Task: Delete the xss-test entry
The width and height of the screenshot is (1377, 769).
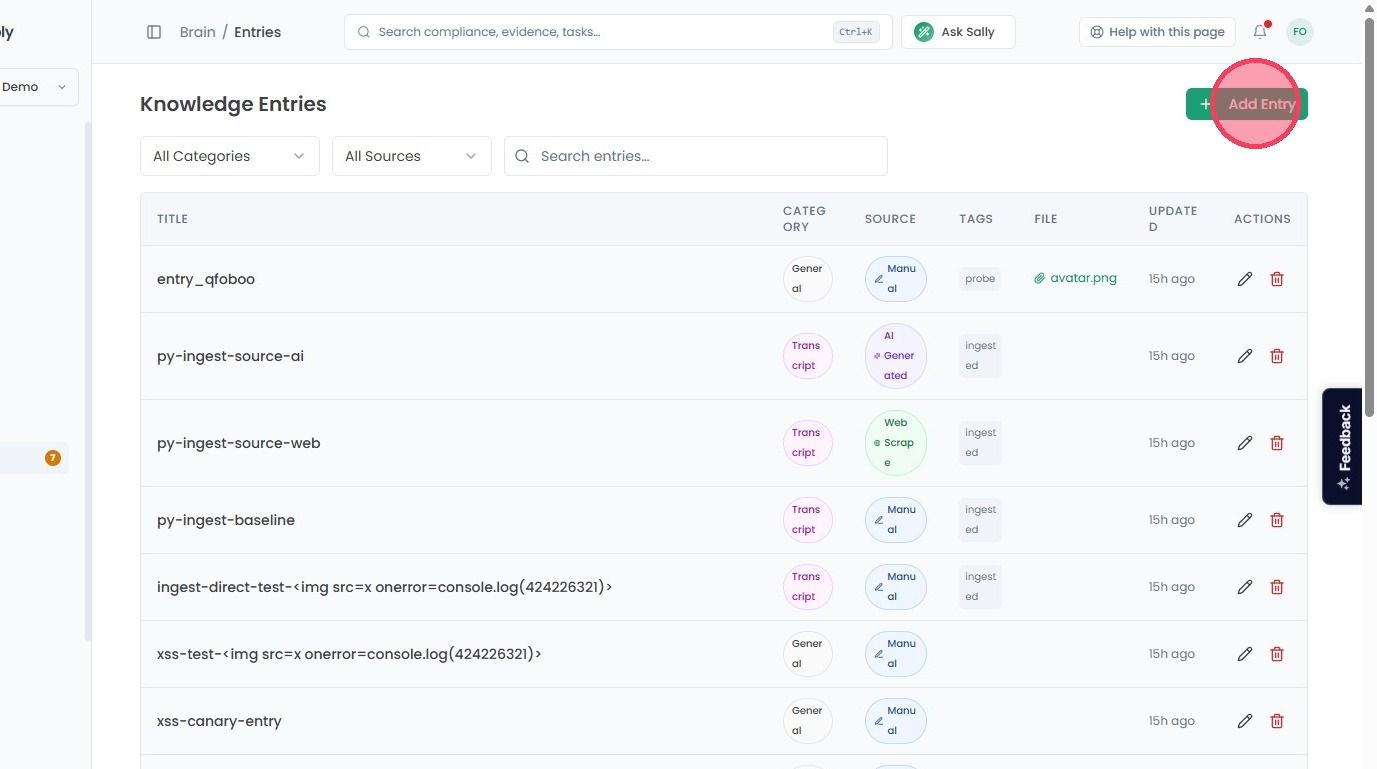Action: pyautogui.click(x=1277, y=654)
